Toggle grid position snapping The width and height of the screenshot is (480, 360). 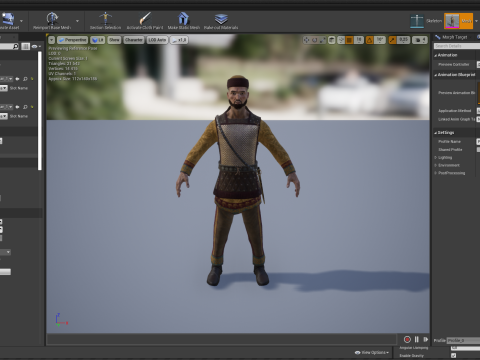[349, 40]
